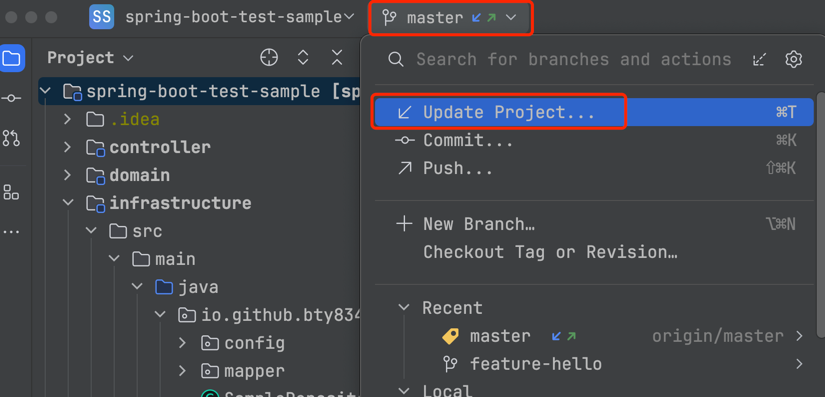This screenshot has height=397, width=825.
Task: Select Checkout Tag or Revision… item
Action: pyautogui.click(x=594, y=252)
